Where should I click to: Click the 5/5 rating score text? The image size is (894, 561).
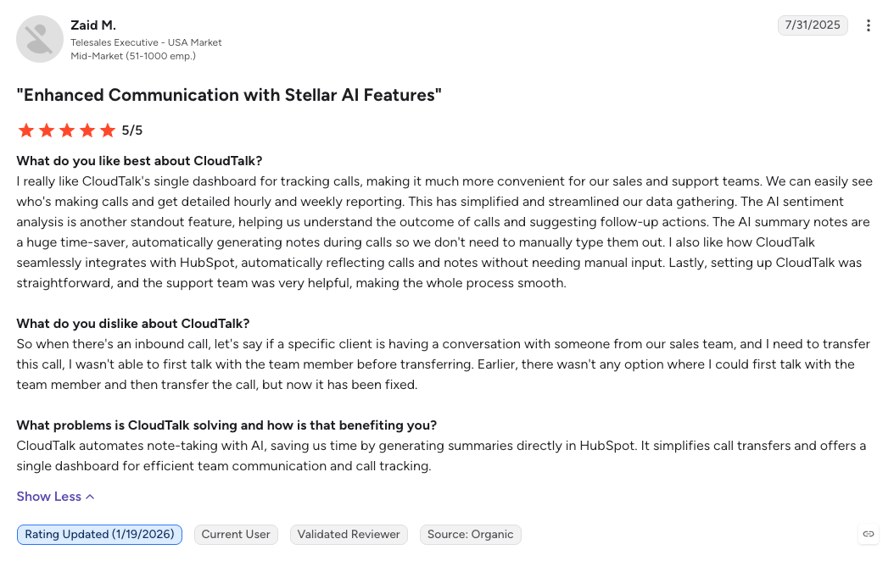132,131
